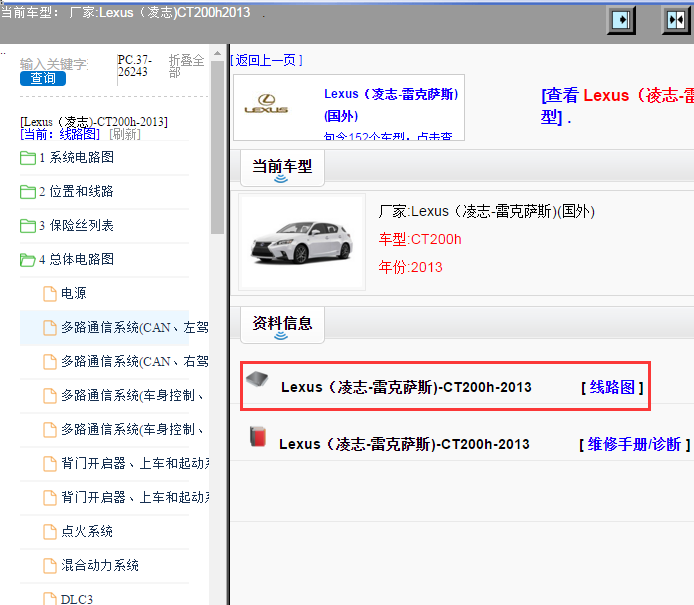694x605 pixels.
Task: Click gray book icon for 线路图 row
Action: [x=257, y=379]
